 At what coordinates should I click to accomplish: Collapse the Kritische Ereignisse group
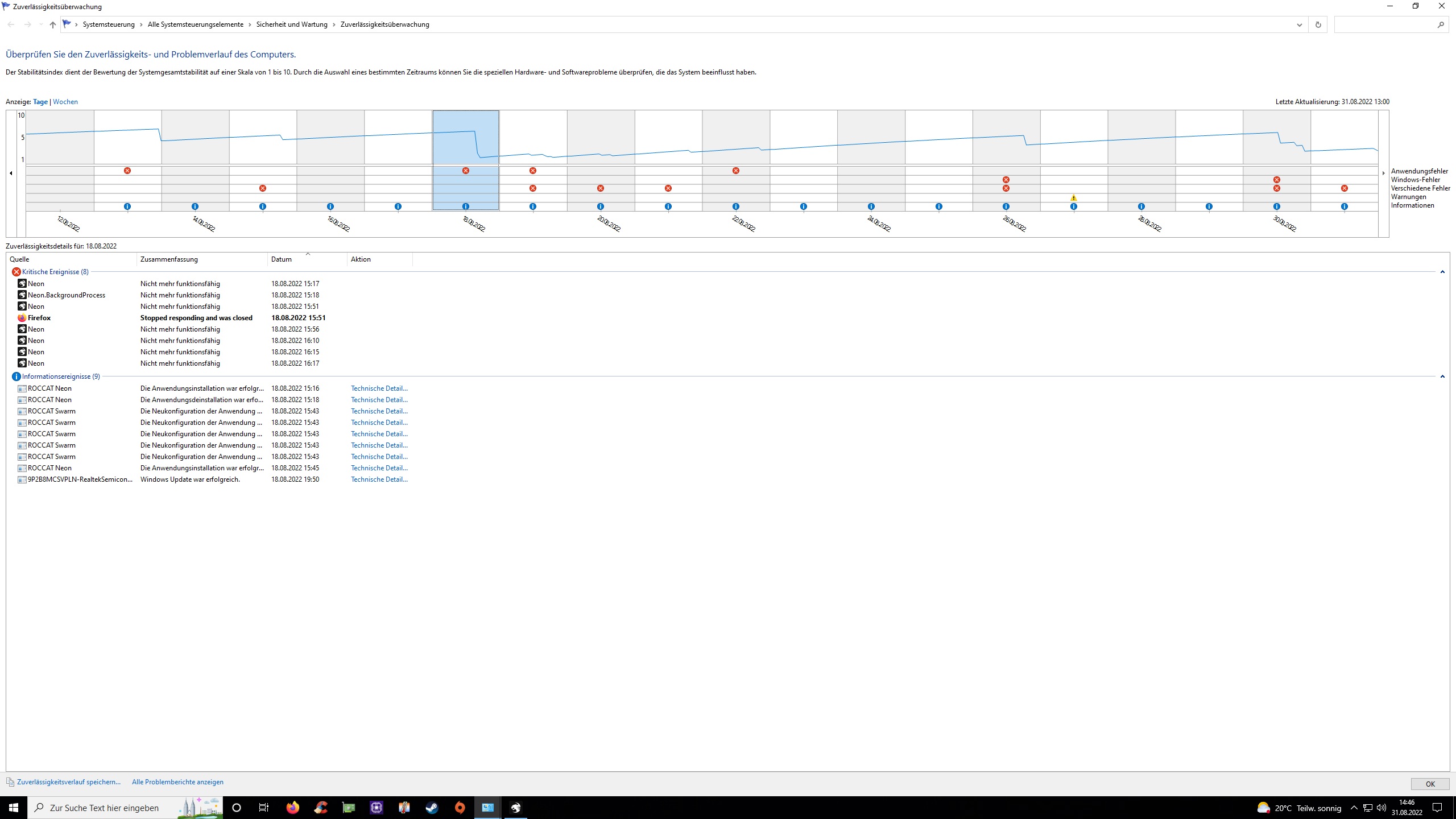click(1442, 272)
